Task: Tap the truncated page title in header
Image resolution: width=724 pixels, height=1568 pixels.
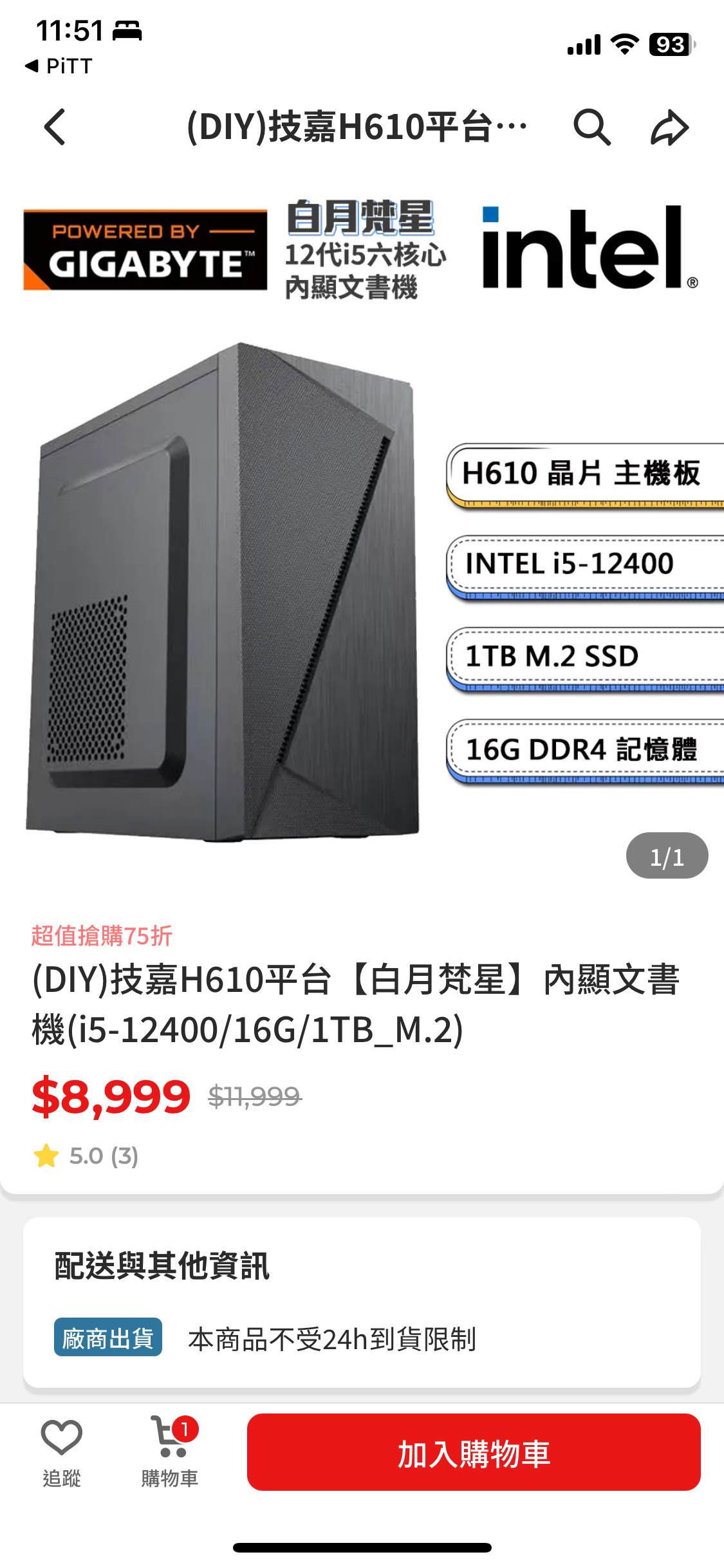Action: [x=357, y=127]
